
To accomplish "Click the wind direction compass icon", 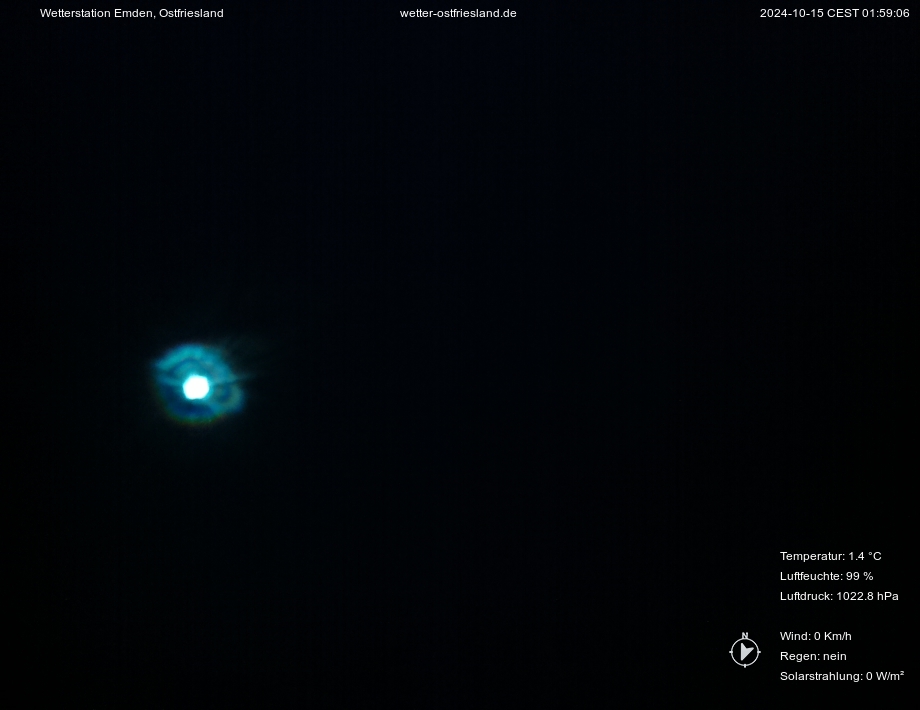I will (x=745, y=650).
